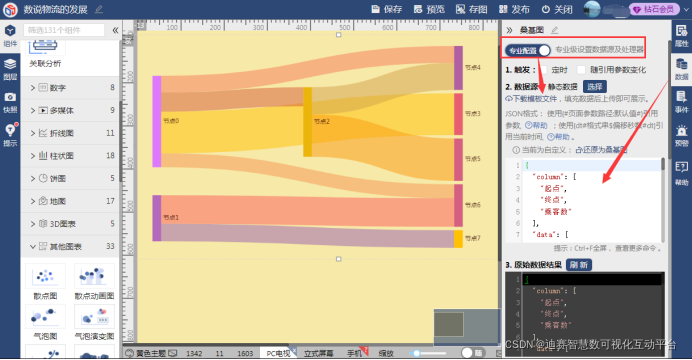
Task: Check the 随引用参数变化 checkbox
Action: 581,70
